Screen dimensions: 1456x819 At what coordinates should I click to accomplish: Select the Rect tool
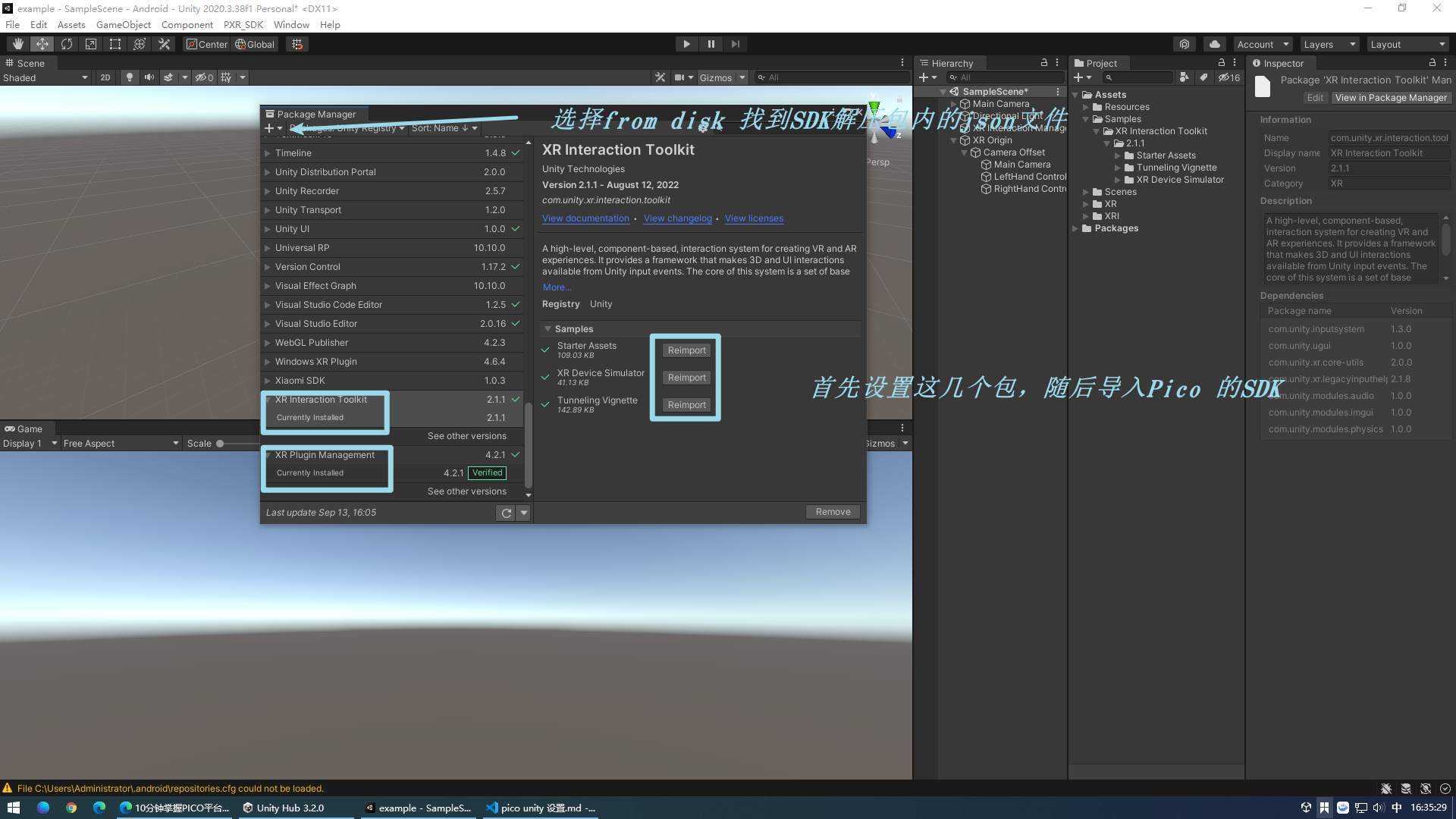[x=115, y=44]
